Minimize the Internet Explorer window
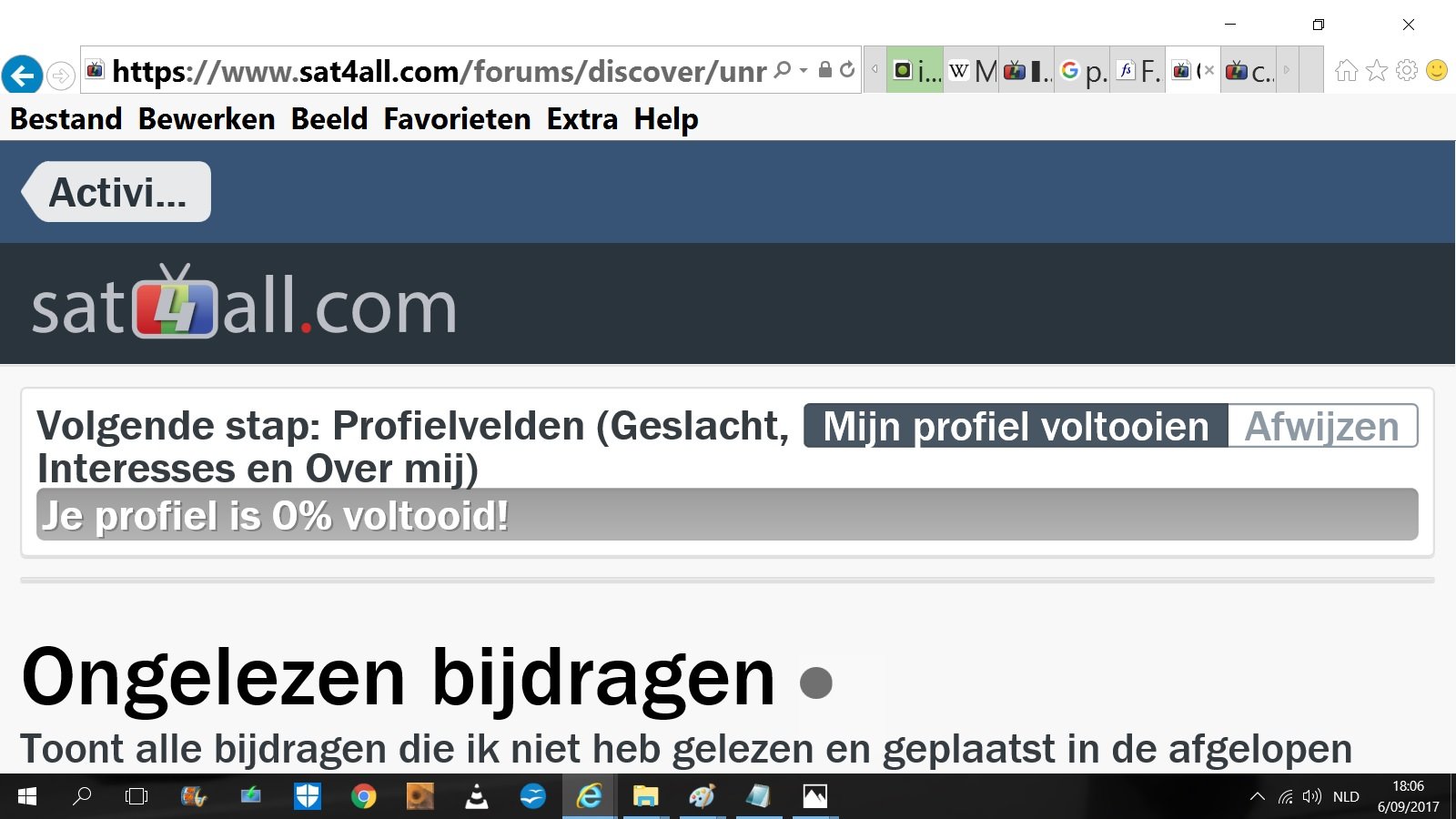The width and height of the screenshot is (1456, 819). (1230, 25)
